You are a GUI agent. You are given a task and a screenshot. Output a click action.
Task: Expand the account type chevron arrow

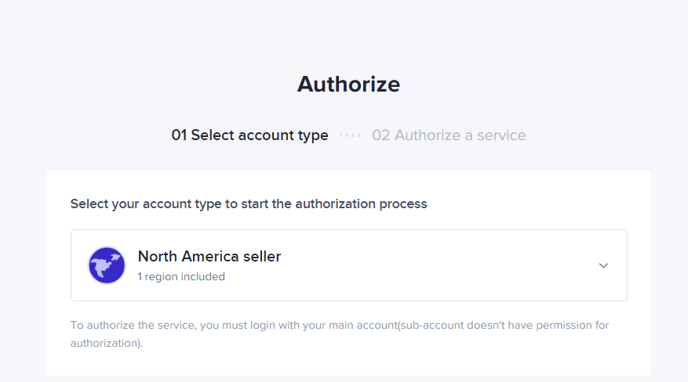point(603,265)
